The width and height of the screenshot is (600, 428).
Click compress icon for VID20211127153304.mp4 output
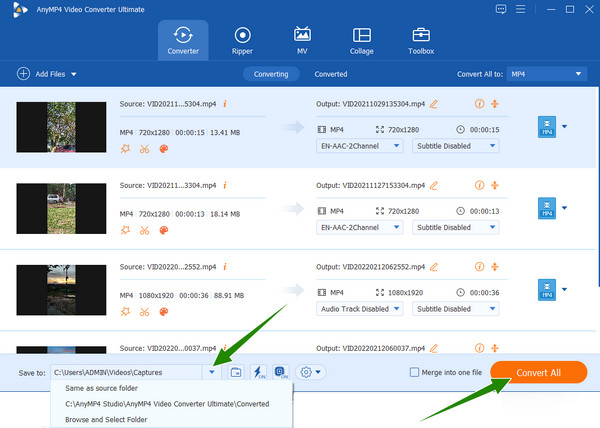tap(495, 185)
